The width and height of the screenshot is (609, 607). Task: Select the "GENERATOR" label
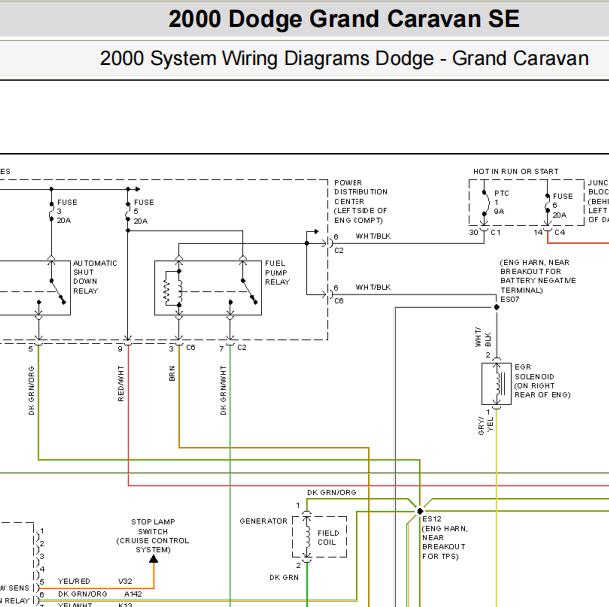pos(263,521)
